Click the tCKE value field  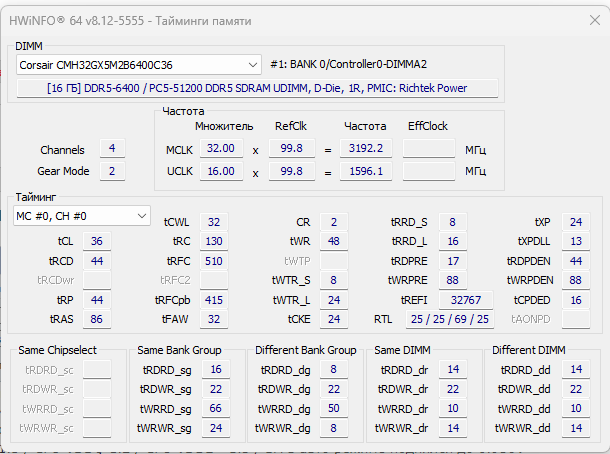334,319
